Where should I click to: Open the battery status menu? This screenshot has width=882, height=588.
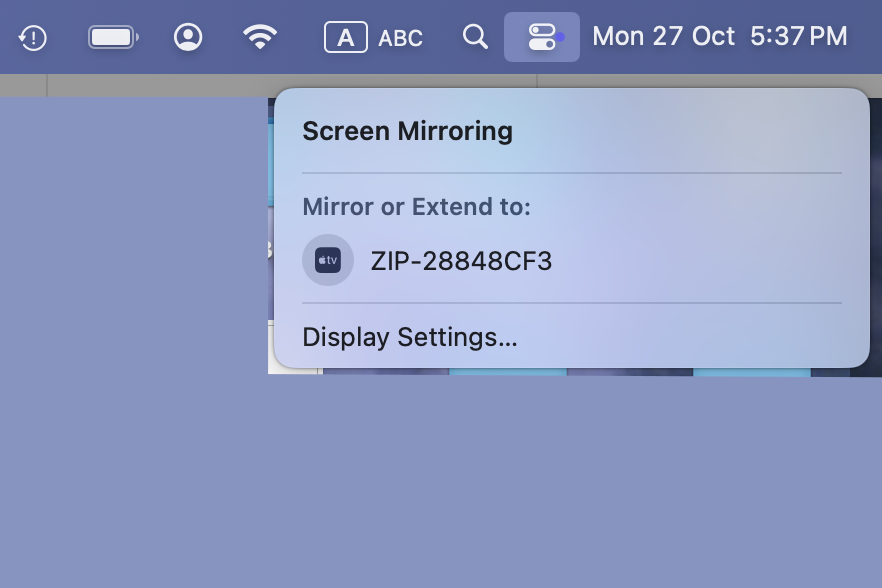pyautogui.click(x=113, y=38)
